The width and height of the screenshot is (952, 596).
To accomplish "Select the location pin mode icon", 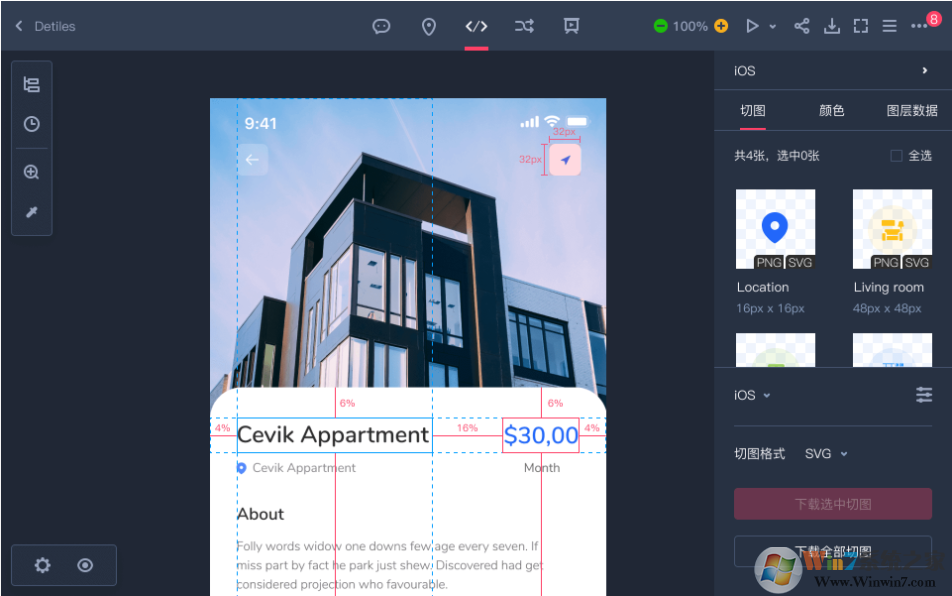I will pos(428,26).
